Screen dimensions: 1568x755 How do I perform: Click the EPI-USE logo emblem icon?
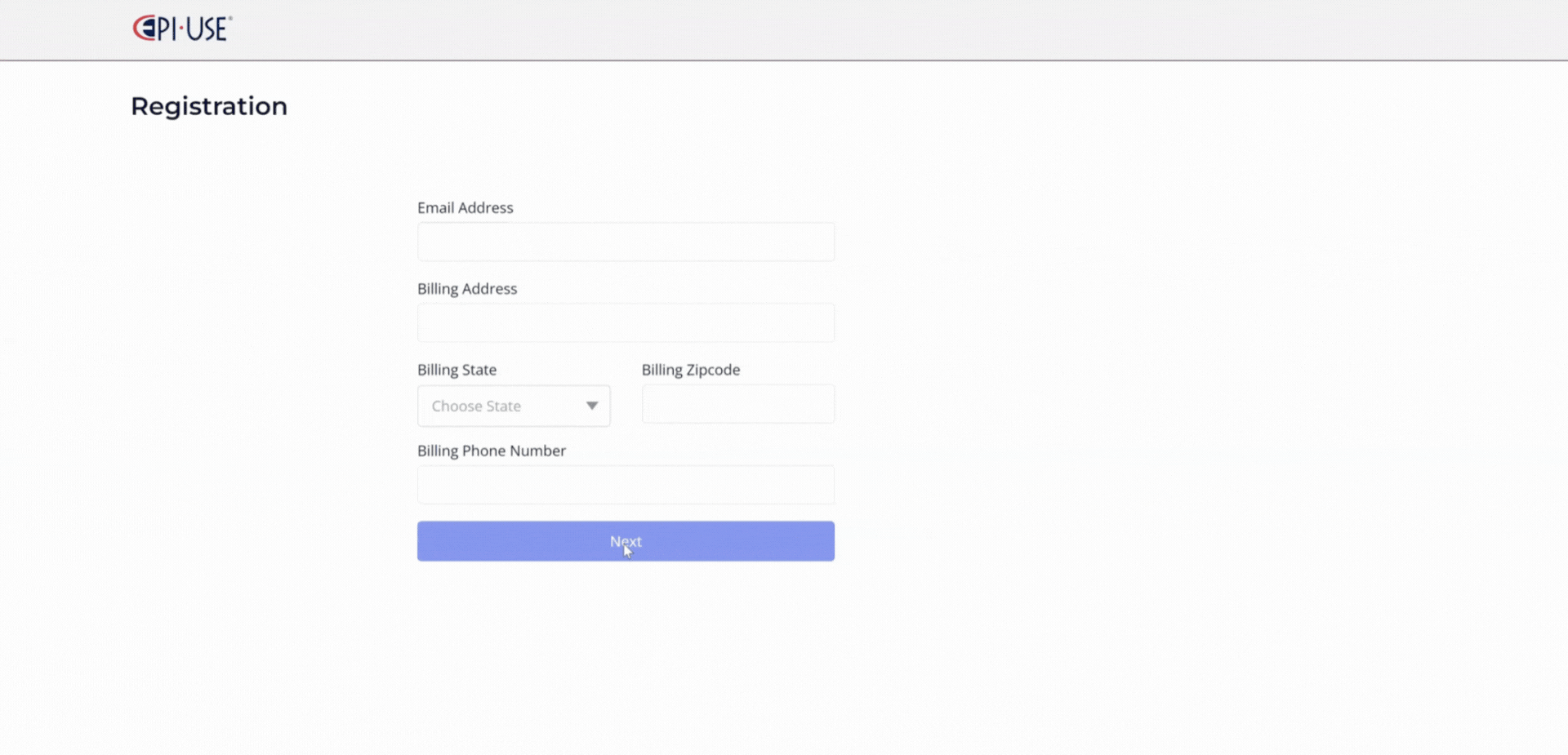coord(144,29)
